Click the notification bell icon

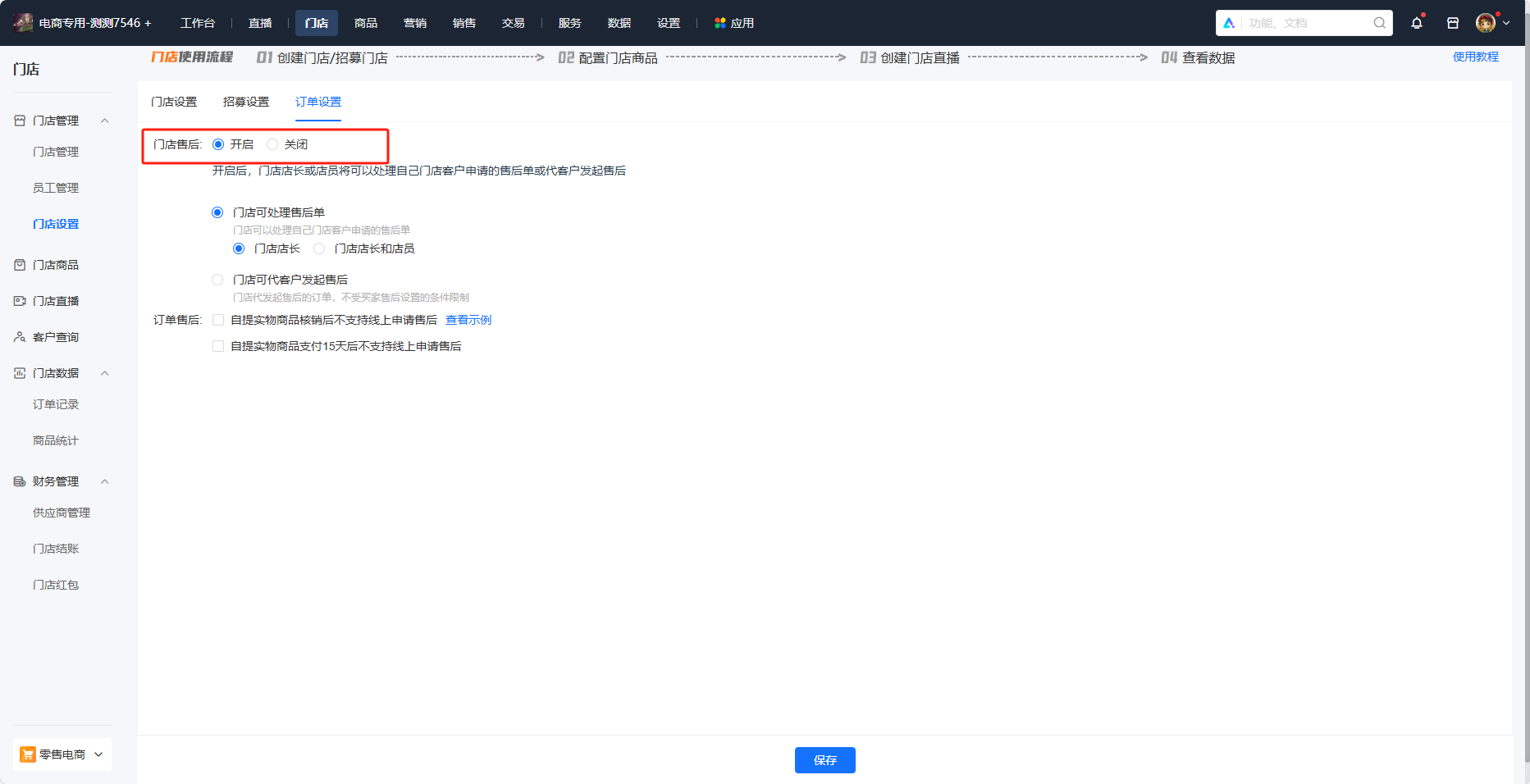1417,23
